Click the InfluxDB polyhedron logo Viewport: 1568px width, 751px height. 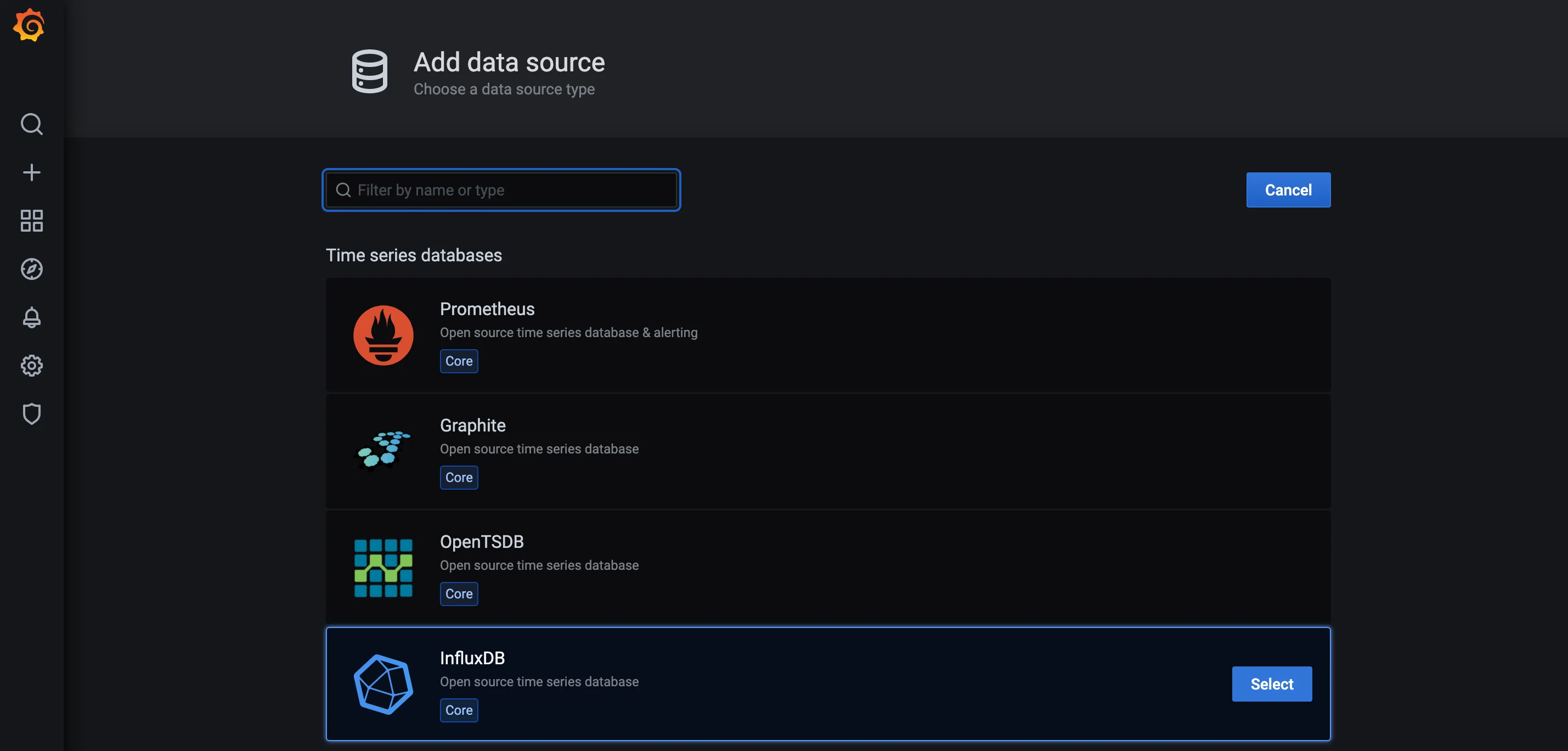(x=383, y=684)
